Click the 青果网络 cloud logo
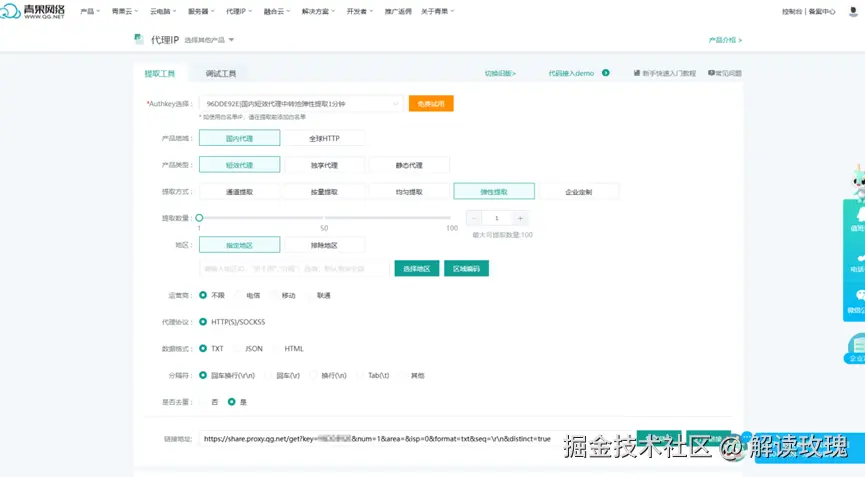Image resolution: width=865 pixels, height=477 pixels. pyautogui.click(x=33, y=11)
